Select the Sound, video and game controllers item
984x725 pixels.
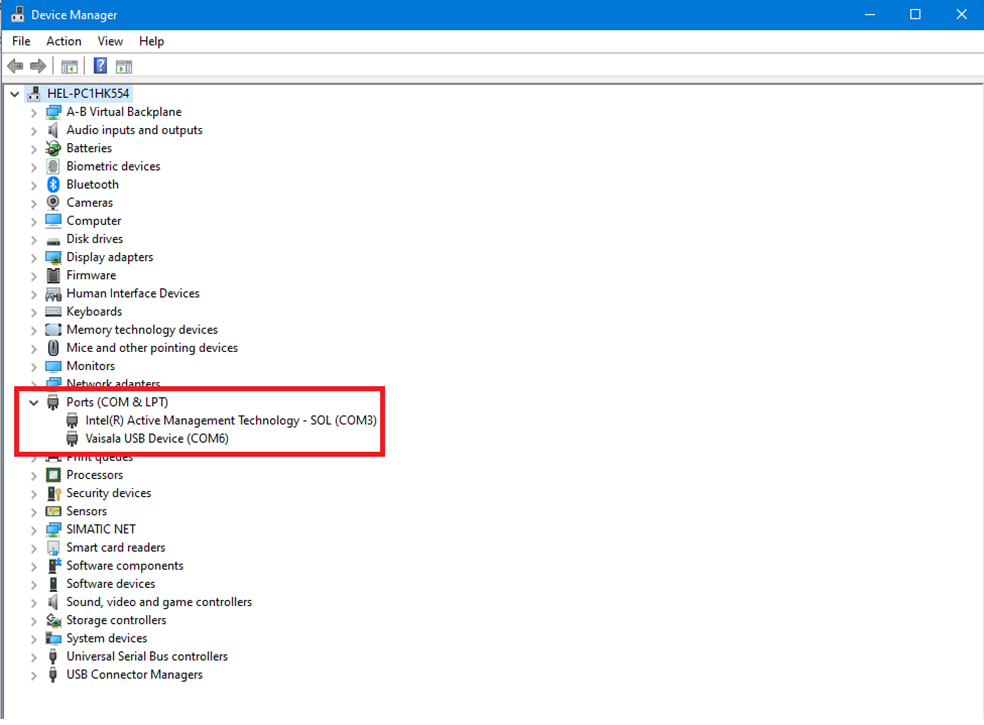click(x=159, y=602)
